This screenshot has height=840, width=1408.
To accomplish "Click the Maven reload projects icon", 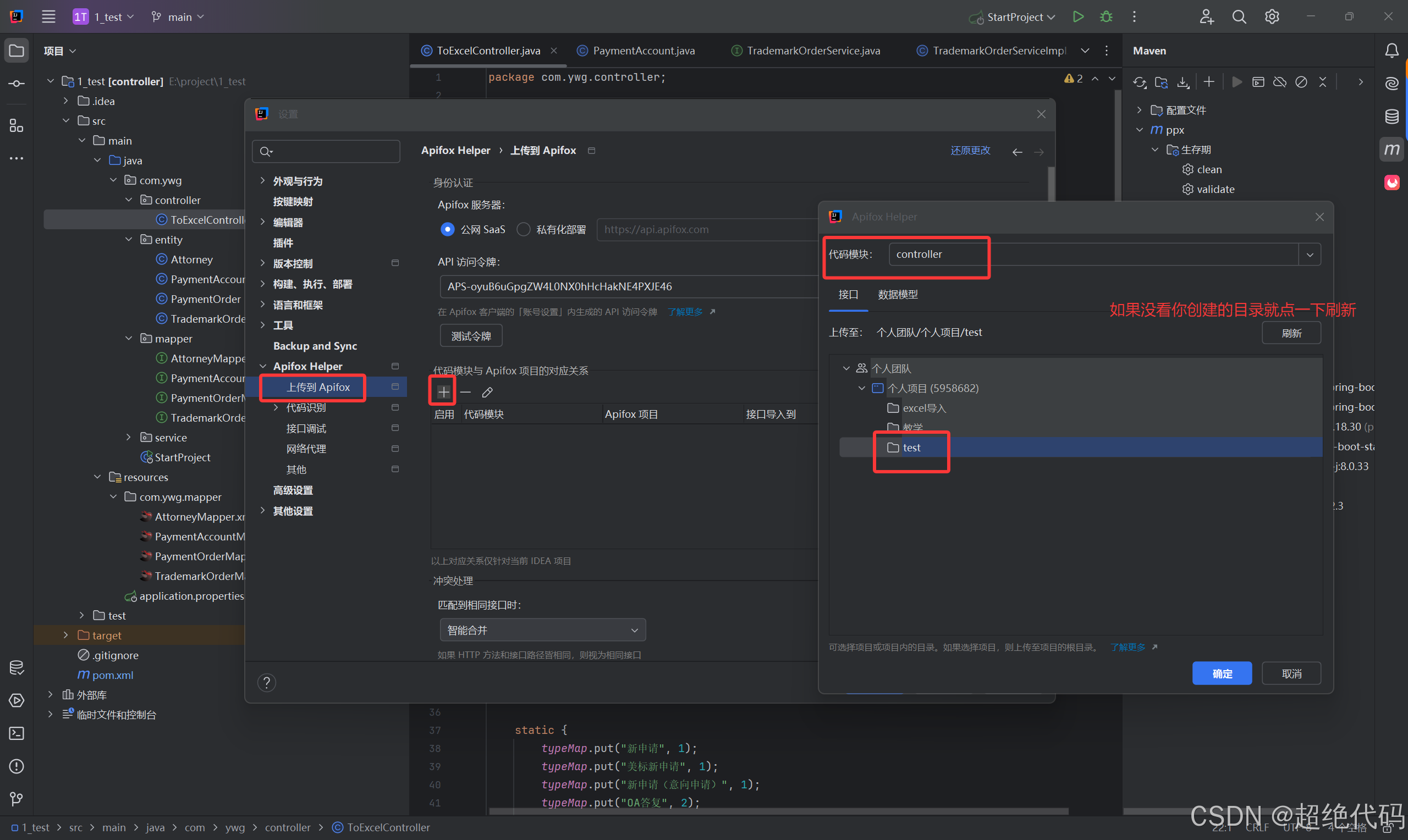I will pyautogui.click(x=1139, y=82).
